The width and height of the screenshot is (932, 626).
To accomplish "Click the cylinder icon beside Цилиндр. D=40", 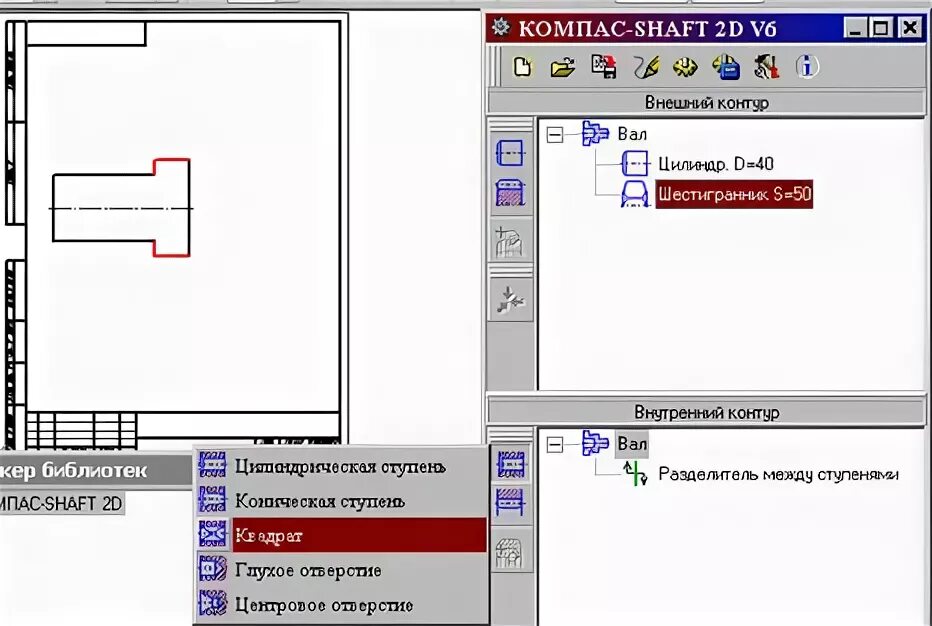I will [x=634, y=163].
